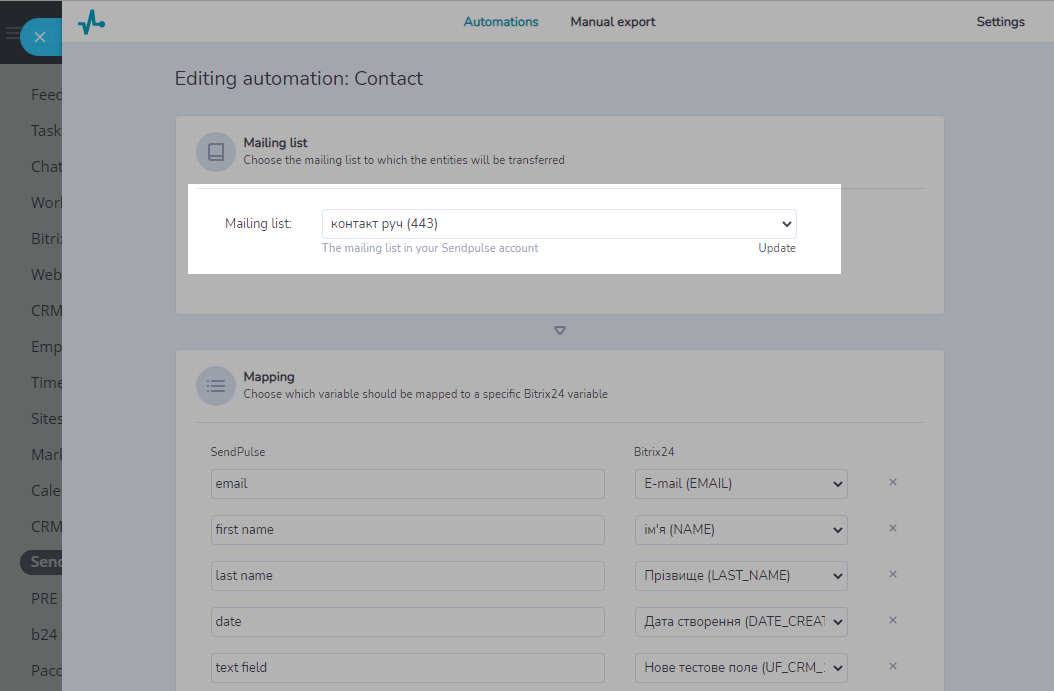The width and height of the screenshot is (1054, 691).
Task: Open the E-mail (EMAIL) Bitrix24 dropdown
Action: tap(741, 484)
